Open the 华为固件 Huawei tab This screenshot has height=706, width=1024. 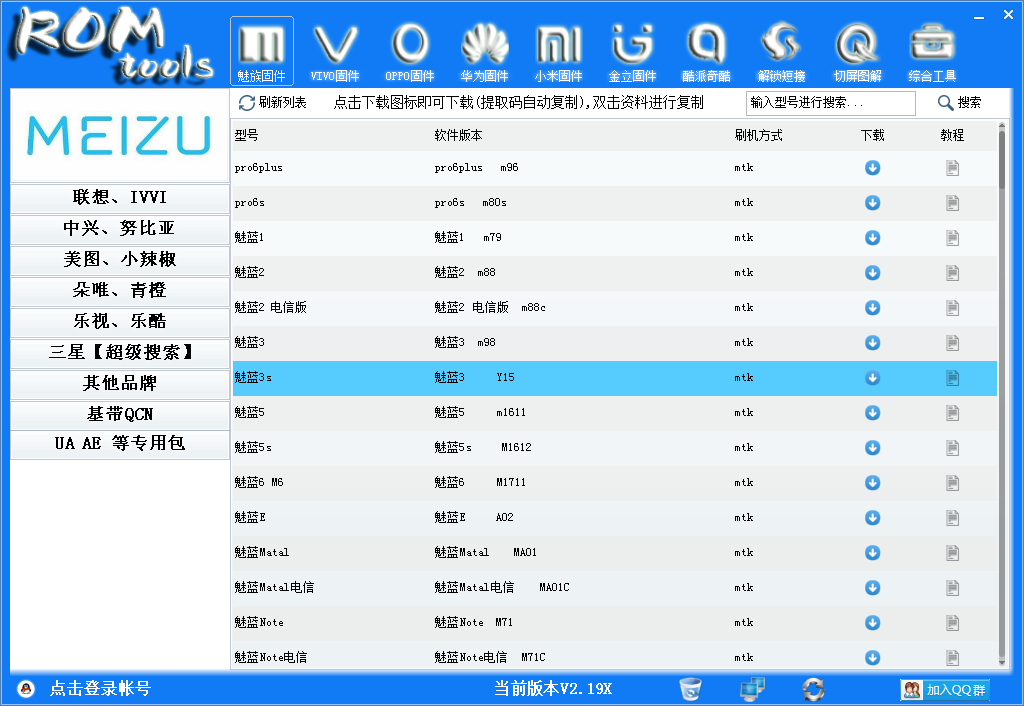pos(484,51)
